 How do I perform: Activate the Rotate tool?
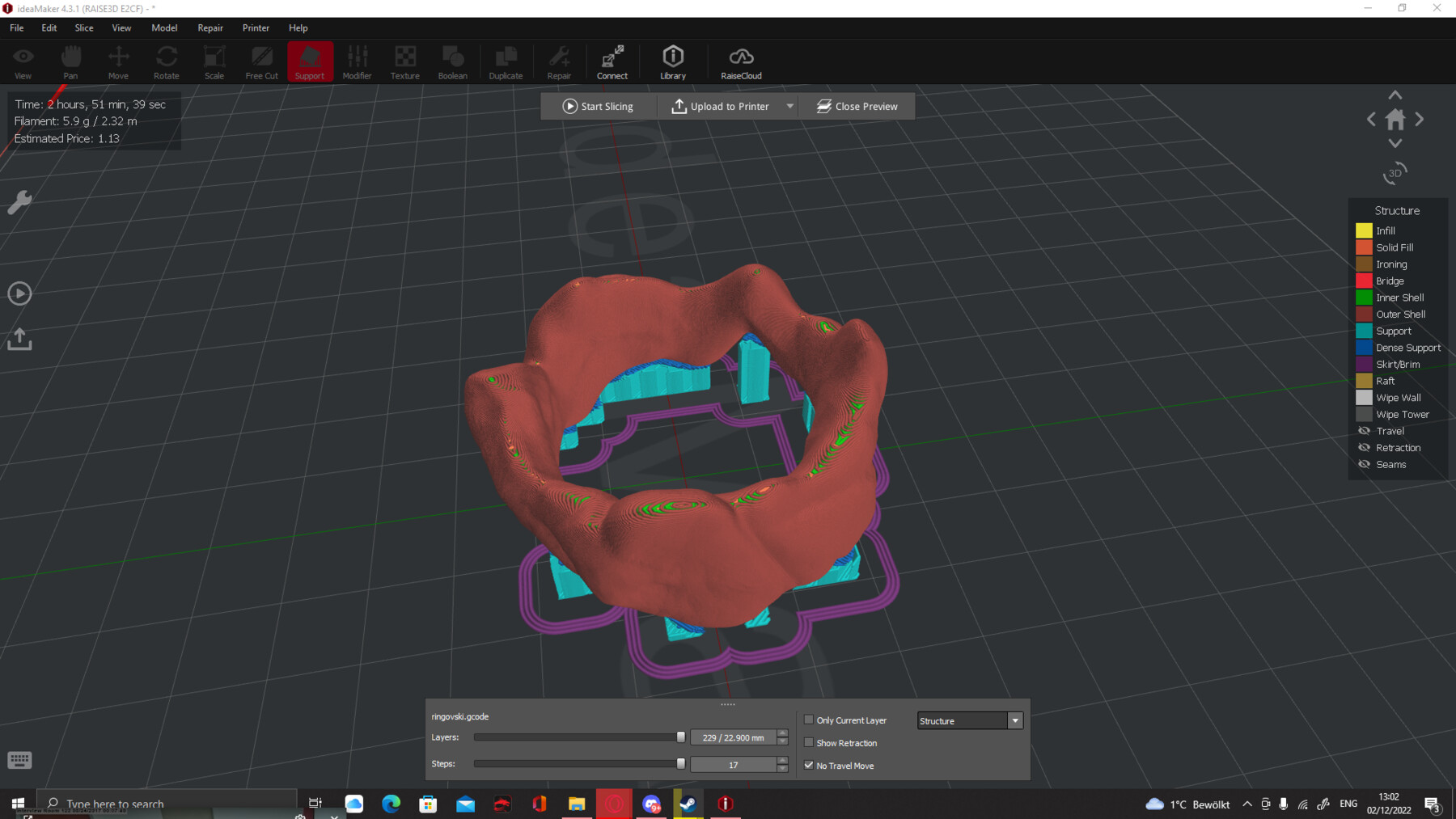(166, 61)
